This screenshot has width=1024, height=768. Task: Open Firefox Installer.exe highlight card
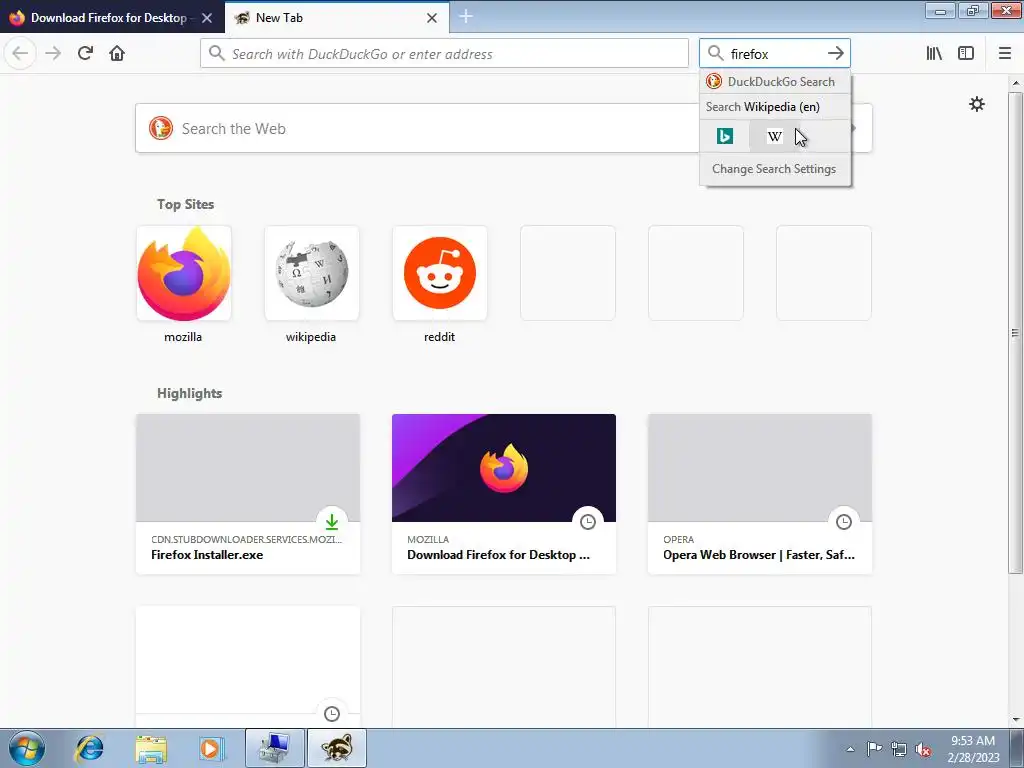(248, 494)
